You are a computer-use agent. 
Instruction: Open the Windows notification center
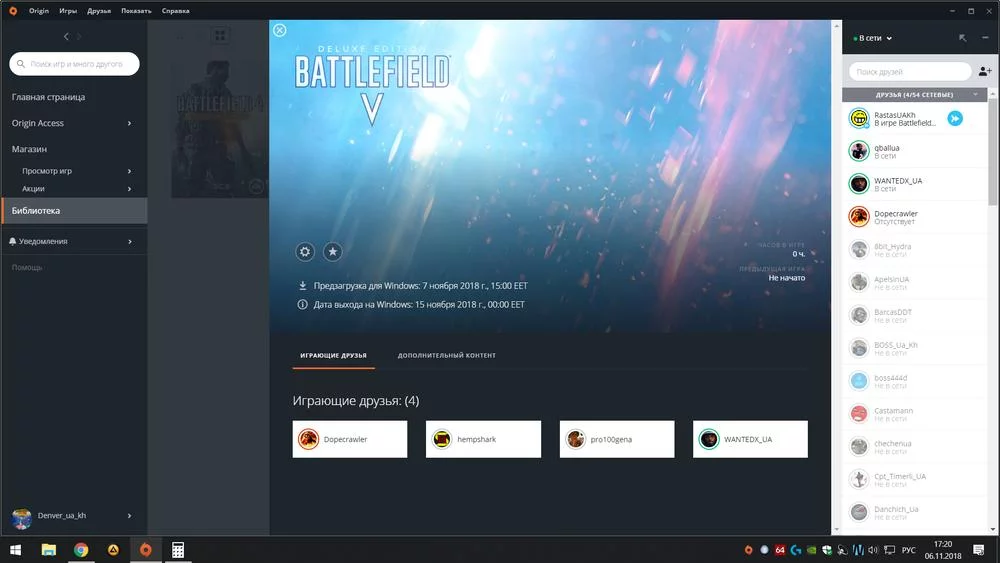pyautogui.click(x=978, y=550)
